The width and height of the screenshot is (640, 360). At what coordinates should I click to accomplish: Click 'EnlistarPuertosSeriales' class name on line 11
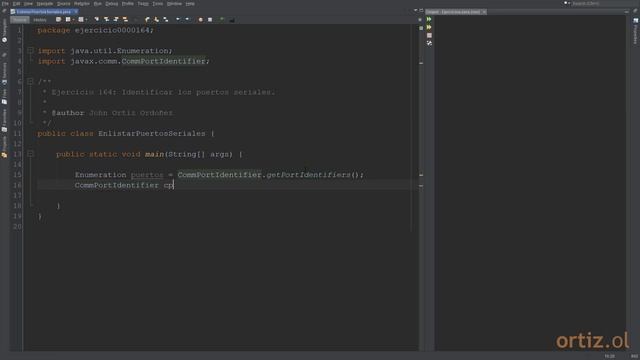[152, 133]
